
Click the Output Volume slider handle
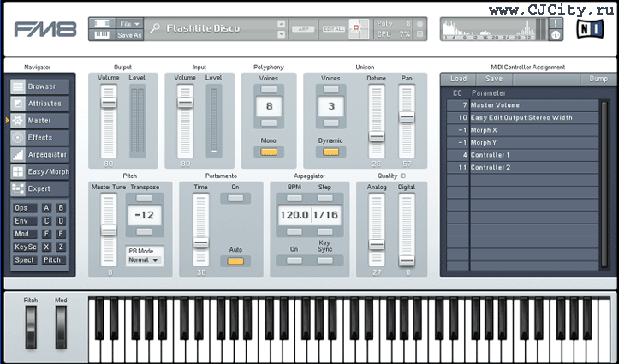(108, 102)
